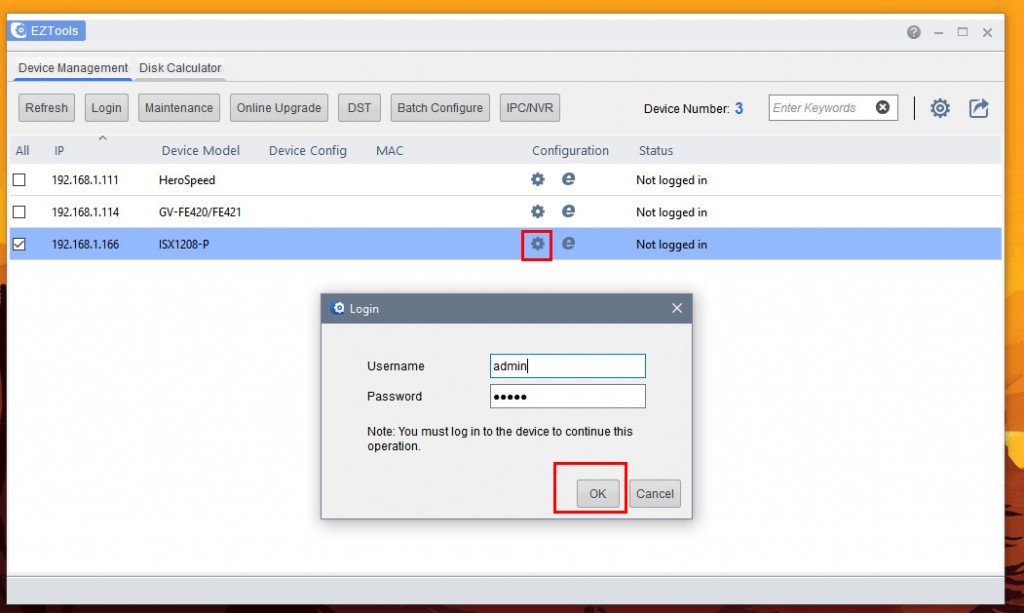
Task: Open the Maintenance button
Action: click(x=179, y=108)
